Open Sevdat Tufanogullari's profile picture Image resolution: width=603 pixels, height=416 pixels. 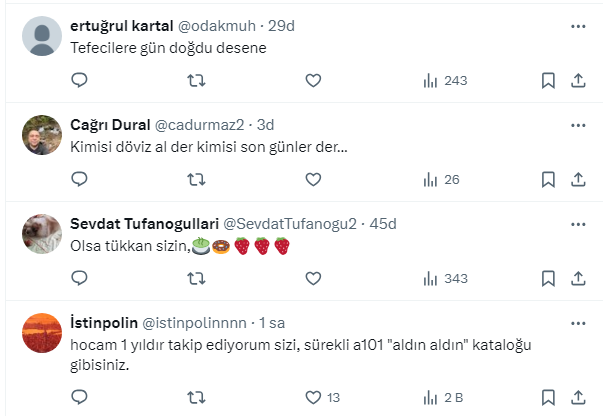pos(42,235)
